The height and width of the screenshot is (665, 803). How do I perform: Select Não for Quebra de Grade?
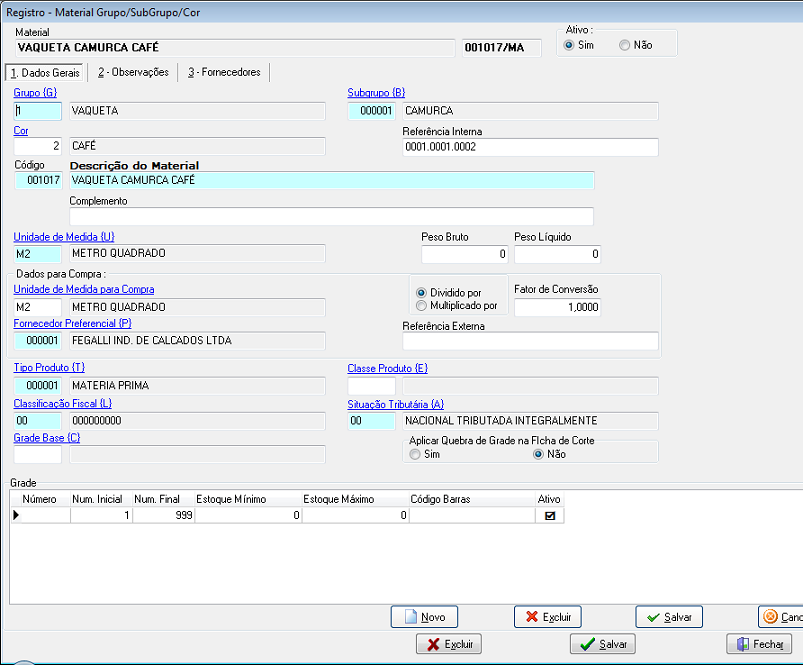[x=538, y=454]
